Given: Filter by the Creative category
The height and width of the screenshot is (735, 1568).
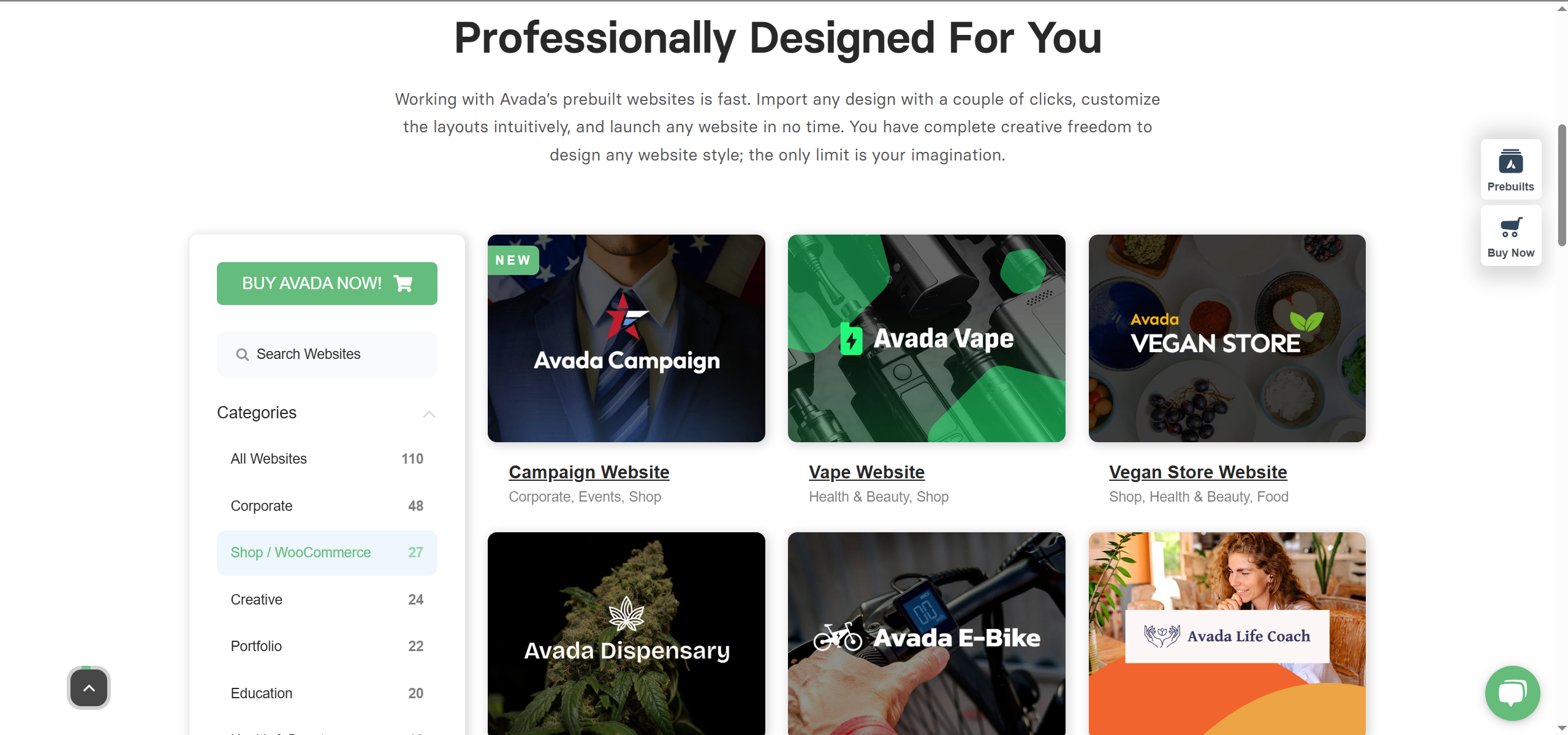Looking at the screenshot, I should 327,600.
